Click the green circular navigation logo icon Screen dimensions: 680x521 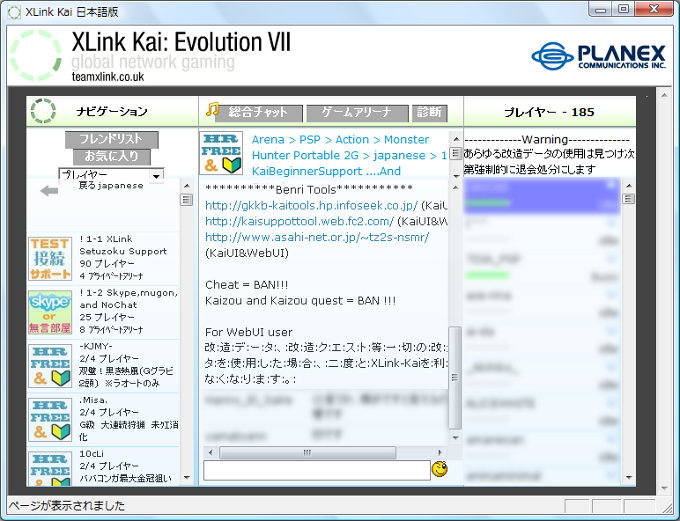[42, 111]
